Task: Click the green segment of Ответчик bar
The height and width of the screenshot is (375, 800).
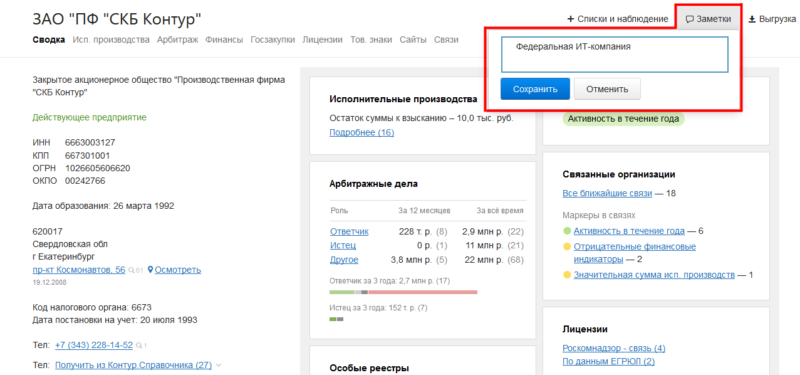Action: pos(342,292)
